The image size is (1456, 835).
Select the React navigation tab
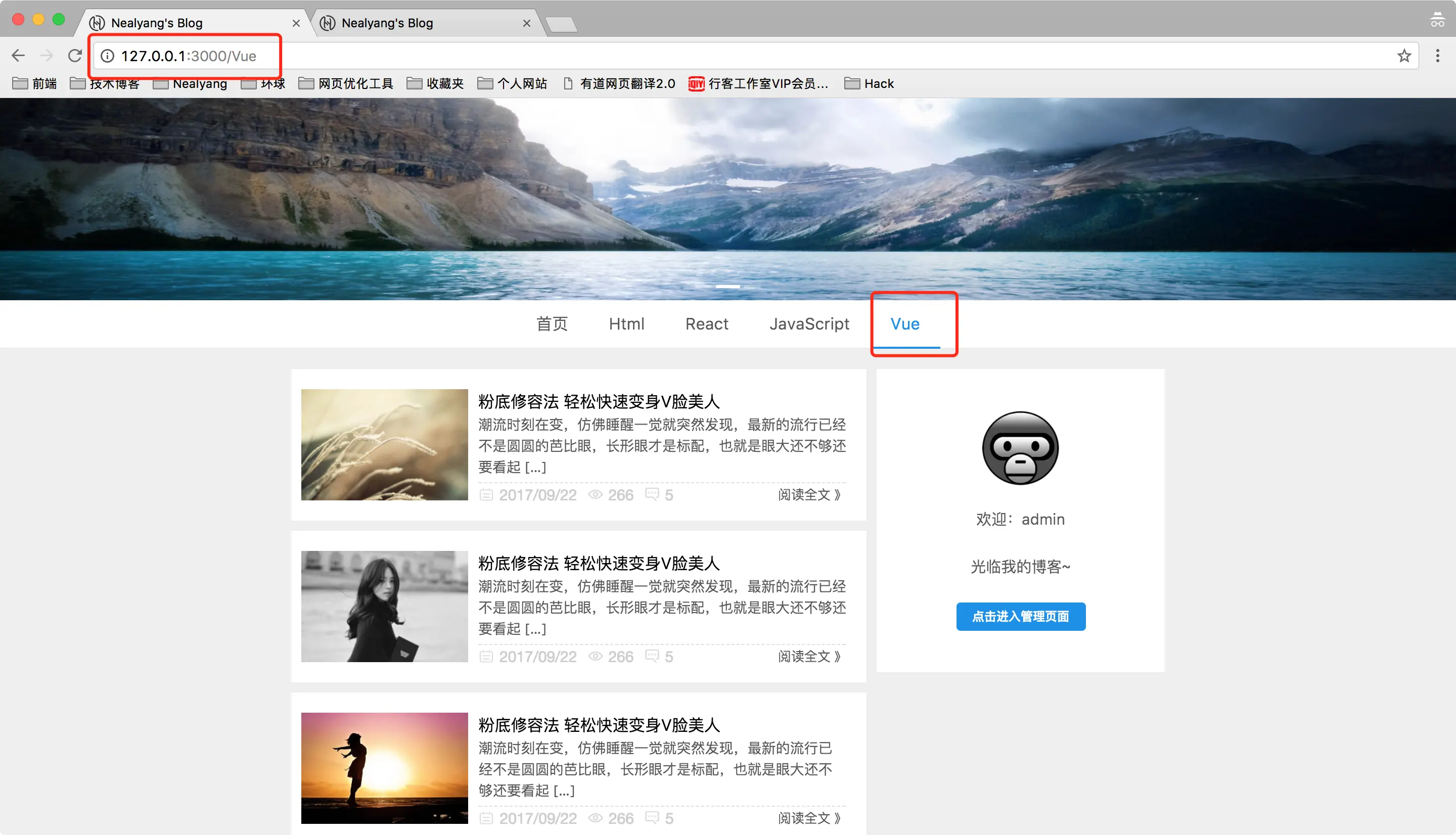(x=706, y=324)
